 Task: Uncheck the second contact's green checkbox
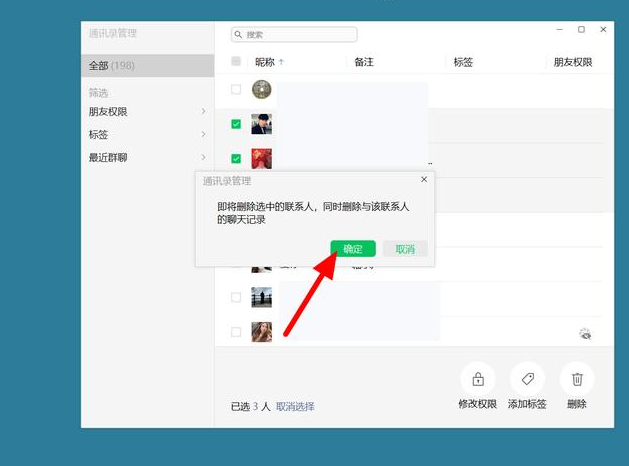pos(236,124)
